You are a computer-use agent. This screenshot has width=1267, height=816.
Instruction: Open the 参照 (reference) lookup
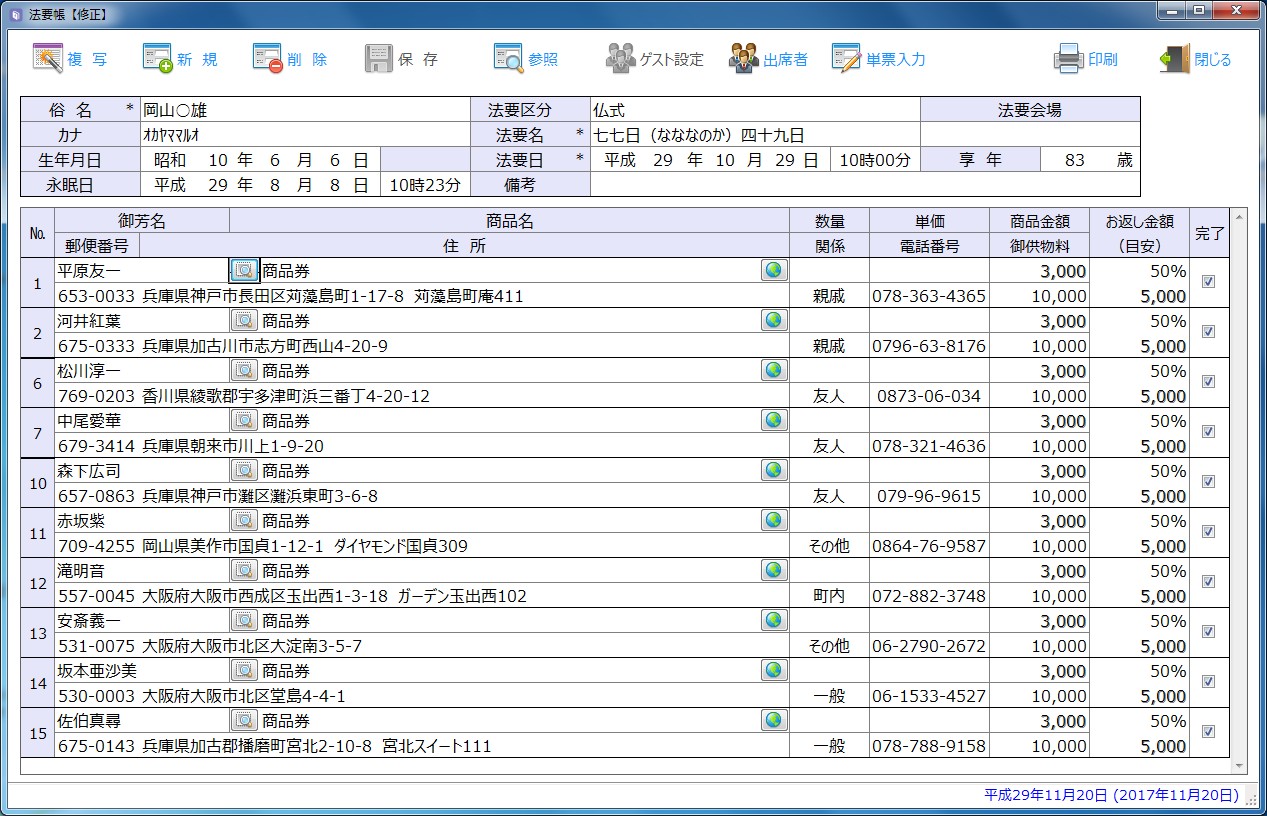(x=508, y=59)
